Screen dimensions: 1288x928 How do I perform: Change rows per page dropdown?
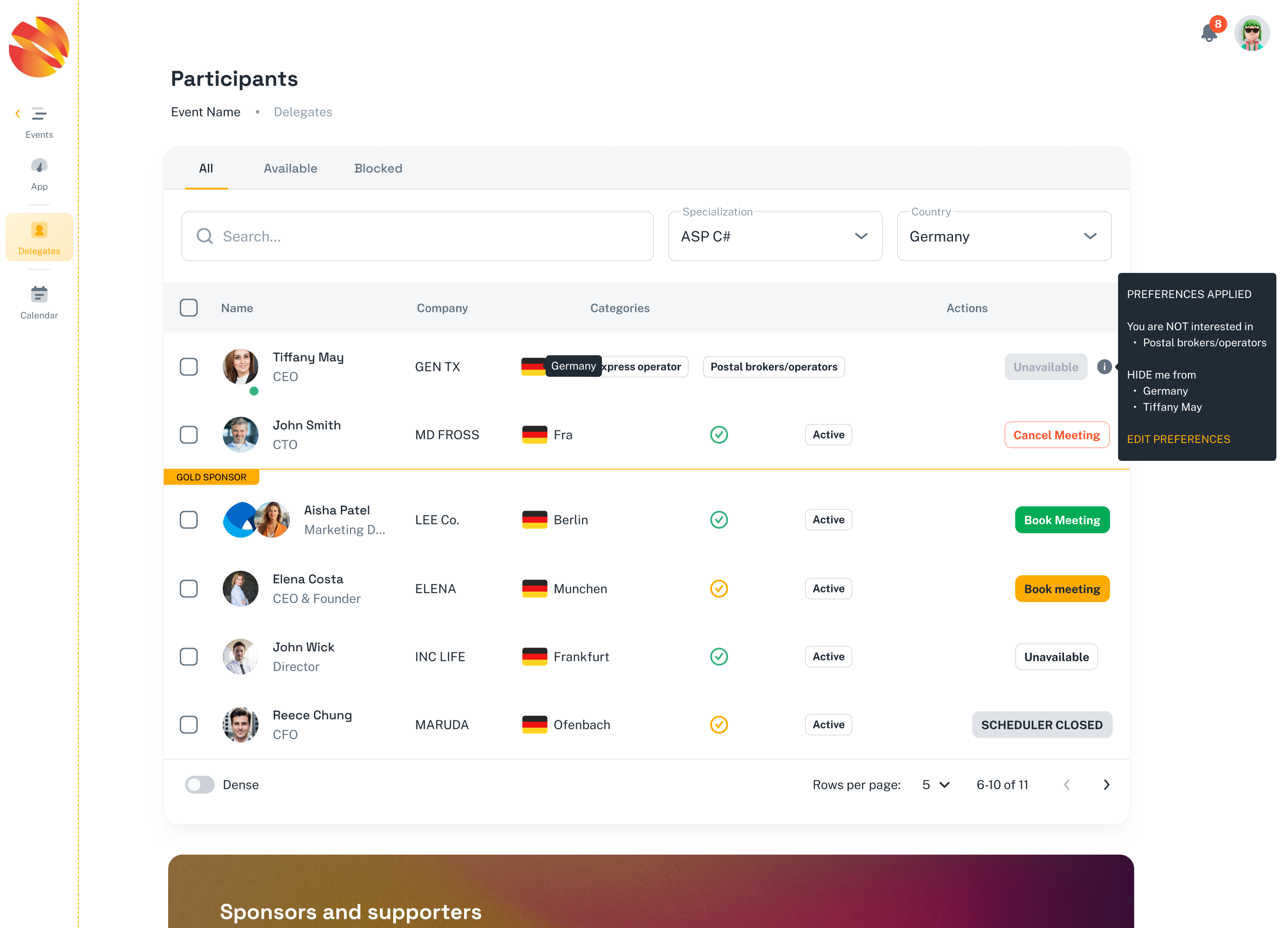[935, 785]
